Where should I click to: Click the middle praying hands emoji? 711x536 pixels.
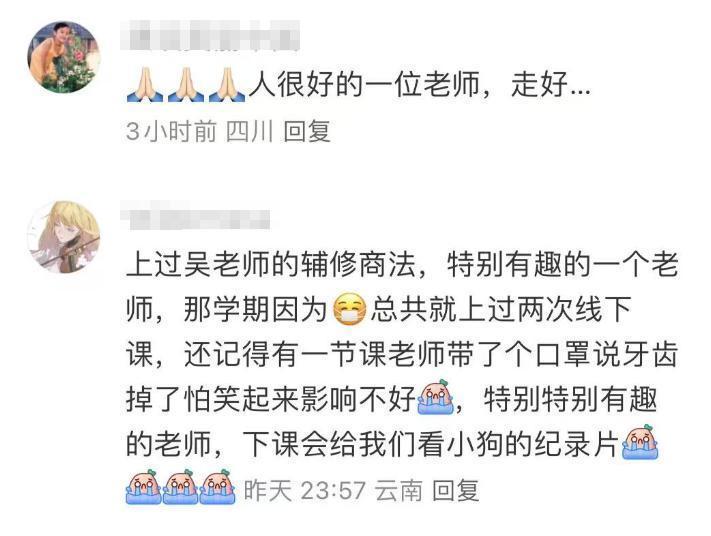[185, 84]
